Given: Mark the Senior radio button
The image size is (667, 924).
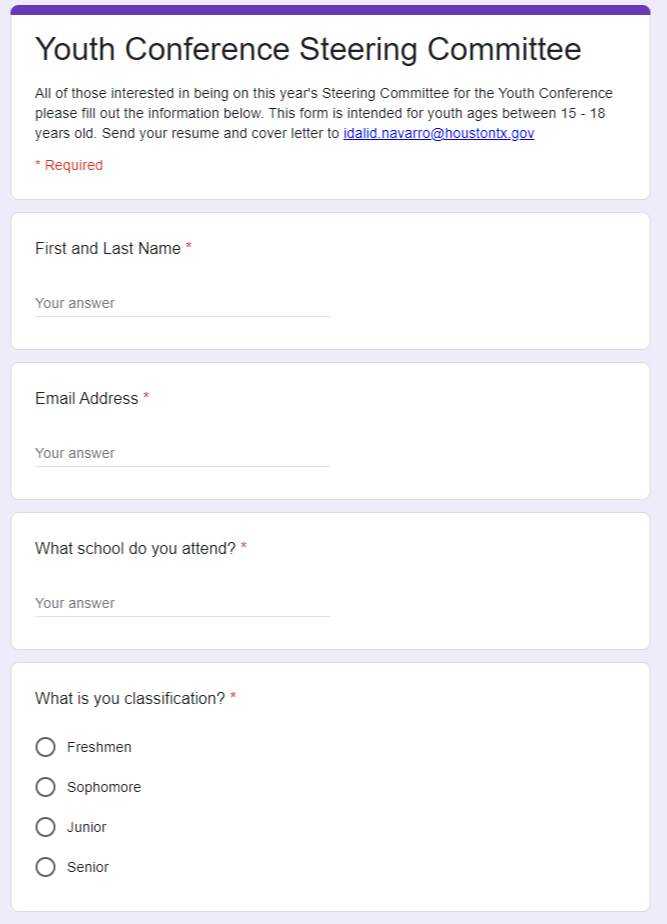Looking at the screenshot, I should (x=45, y=867).
